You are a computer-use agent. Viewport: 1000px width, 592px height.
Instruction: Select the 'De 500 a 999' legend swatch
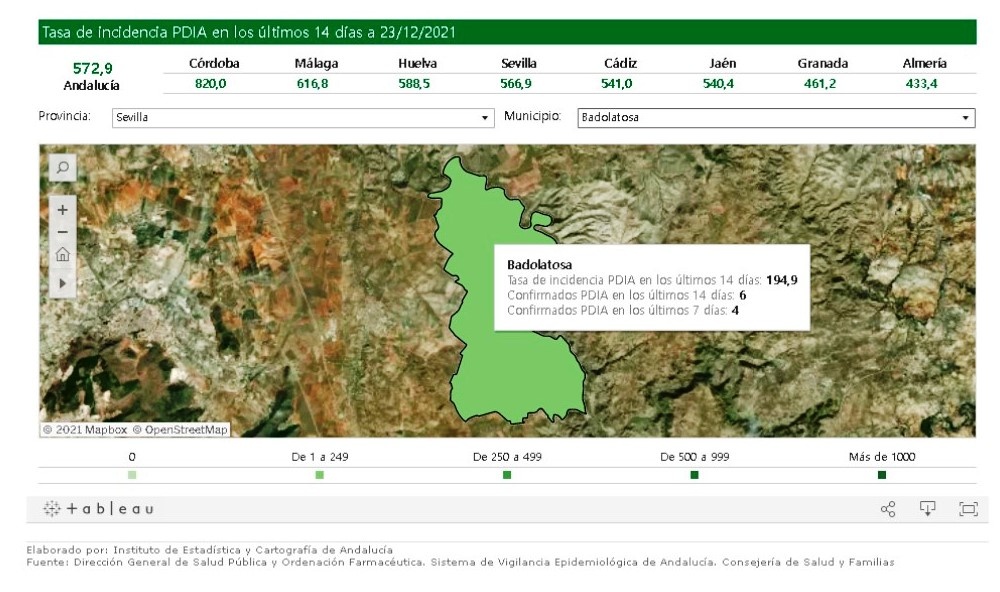694,475
